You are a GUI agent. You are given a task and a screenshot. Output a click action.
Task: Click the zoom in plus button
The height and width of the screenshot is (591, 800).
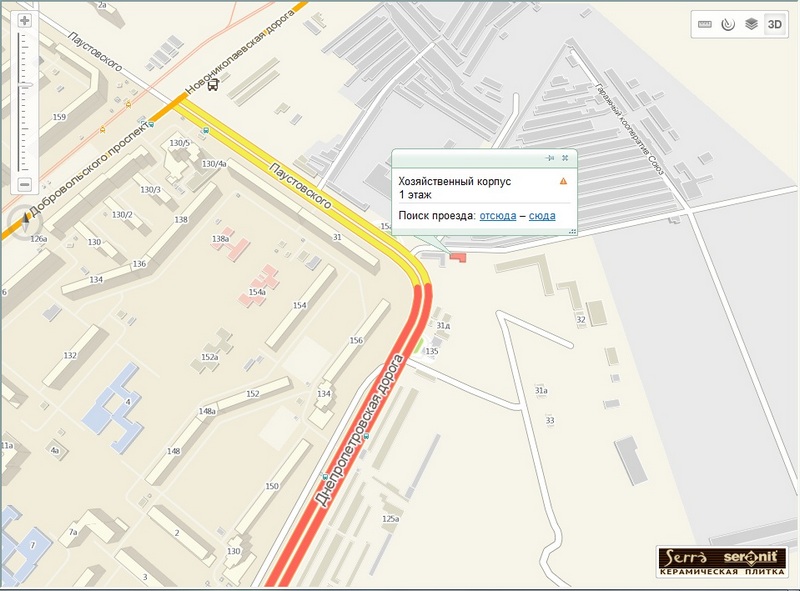click(25, 20)
